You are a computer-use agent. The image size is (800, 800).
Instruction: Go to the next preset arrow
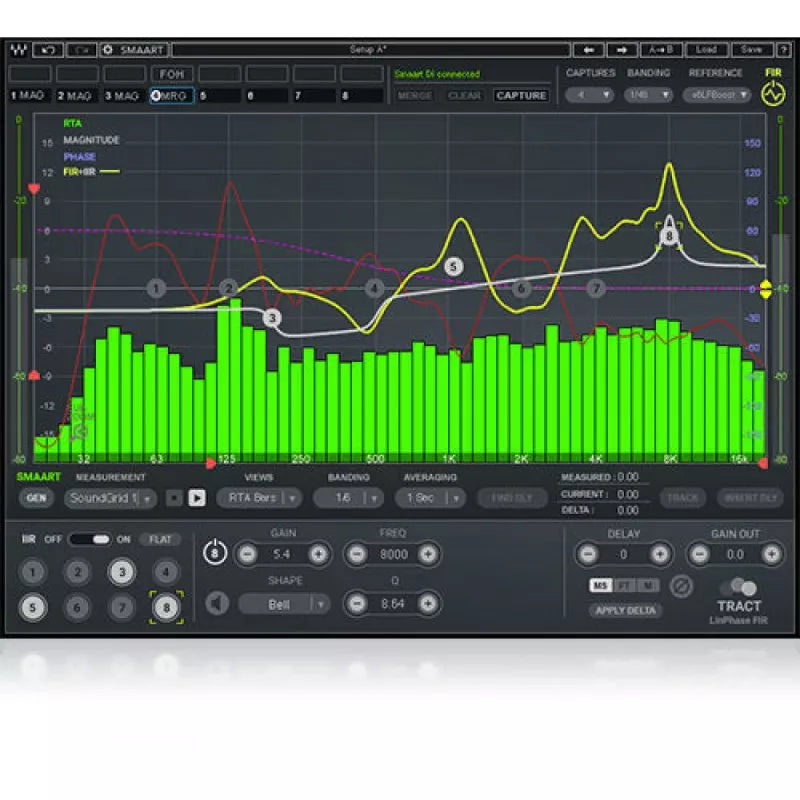[x=621, y=50]
